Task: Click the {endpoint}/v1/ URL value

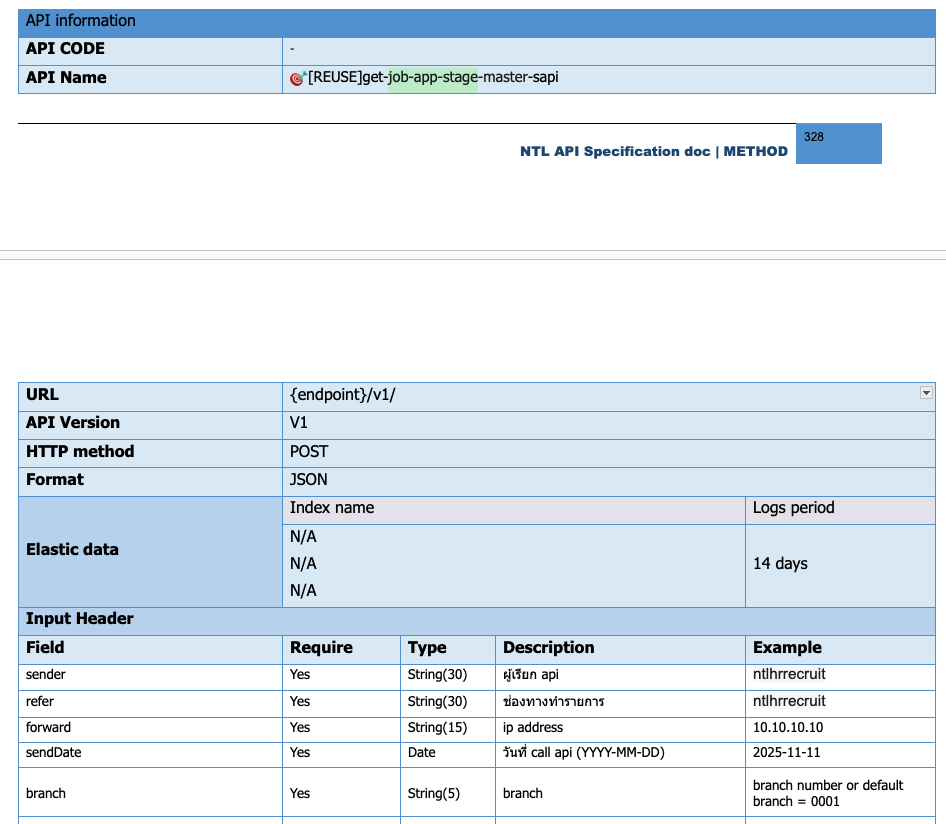Action: click(x=343, y=395)
